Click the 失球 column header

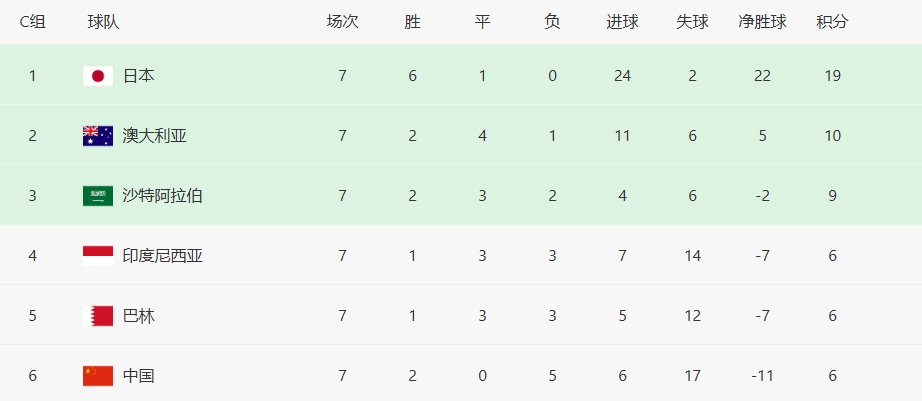[693, 22]
